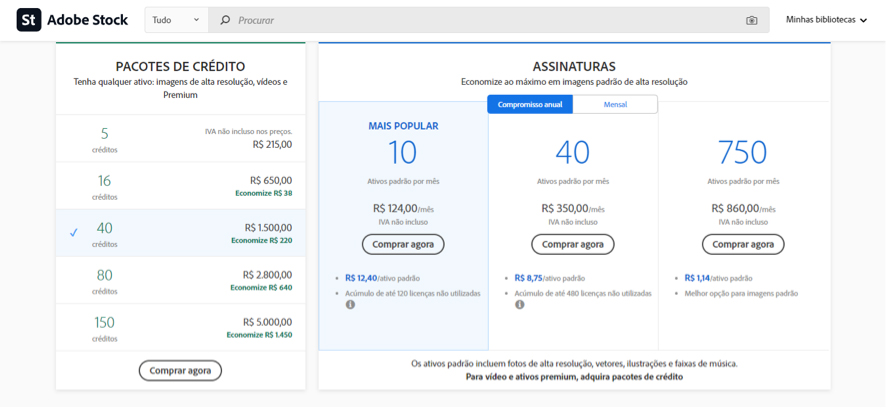Choose the 80 créditos pack for R$ 2.800,00
The height and width of the screenshot is (408, 886).
(x=181, y=280)
